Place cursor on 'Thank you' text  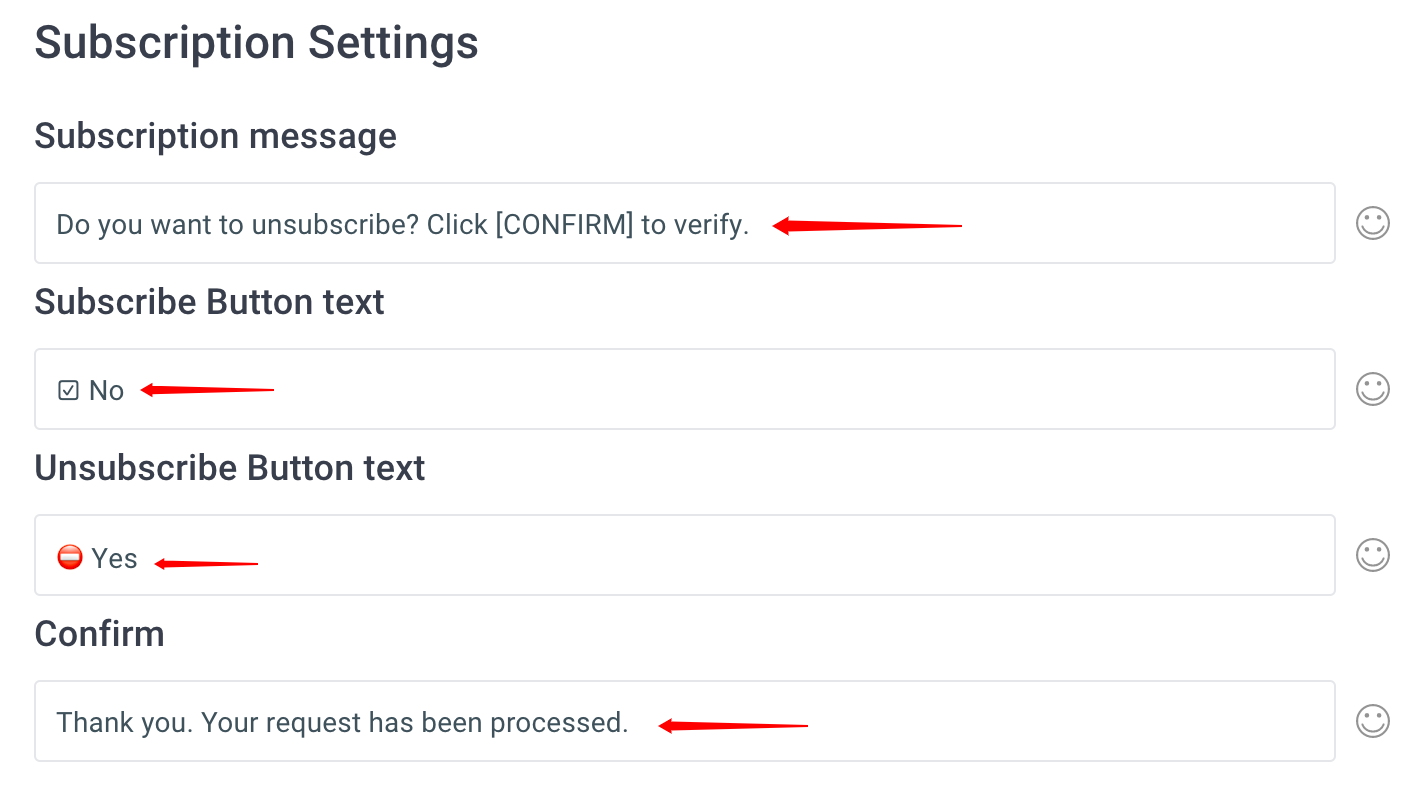coord(125,723)
